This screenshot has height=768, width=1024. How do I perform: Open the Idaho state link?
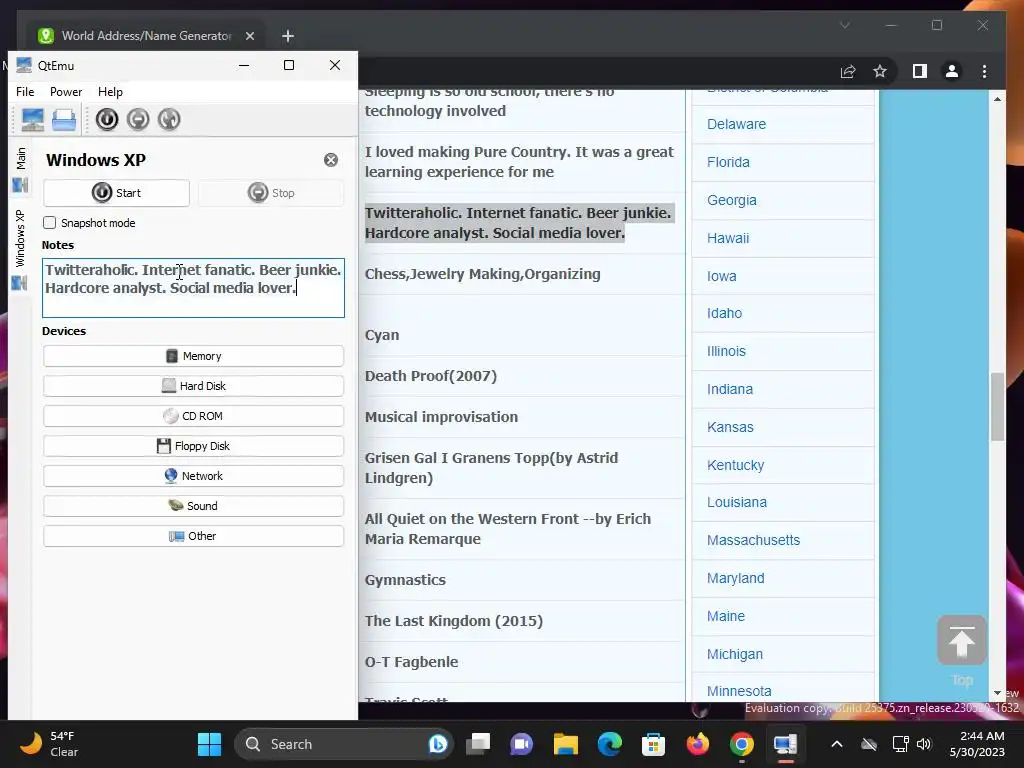point(724,313)
